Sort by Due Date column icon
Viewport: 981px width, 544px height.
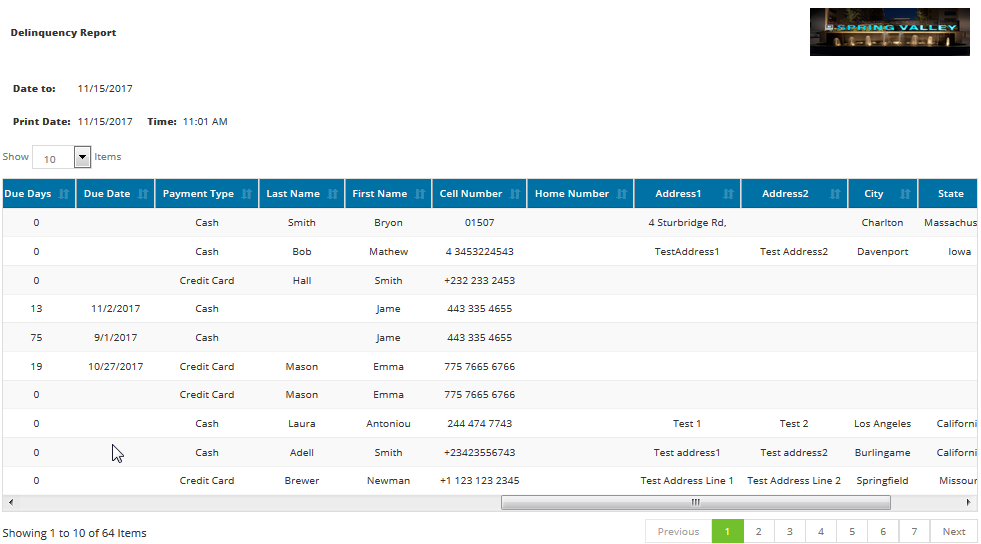pyautogui.click(x=143, y=194)
